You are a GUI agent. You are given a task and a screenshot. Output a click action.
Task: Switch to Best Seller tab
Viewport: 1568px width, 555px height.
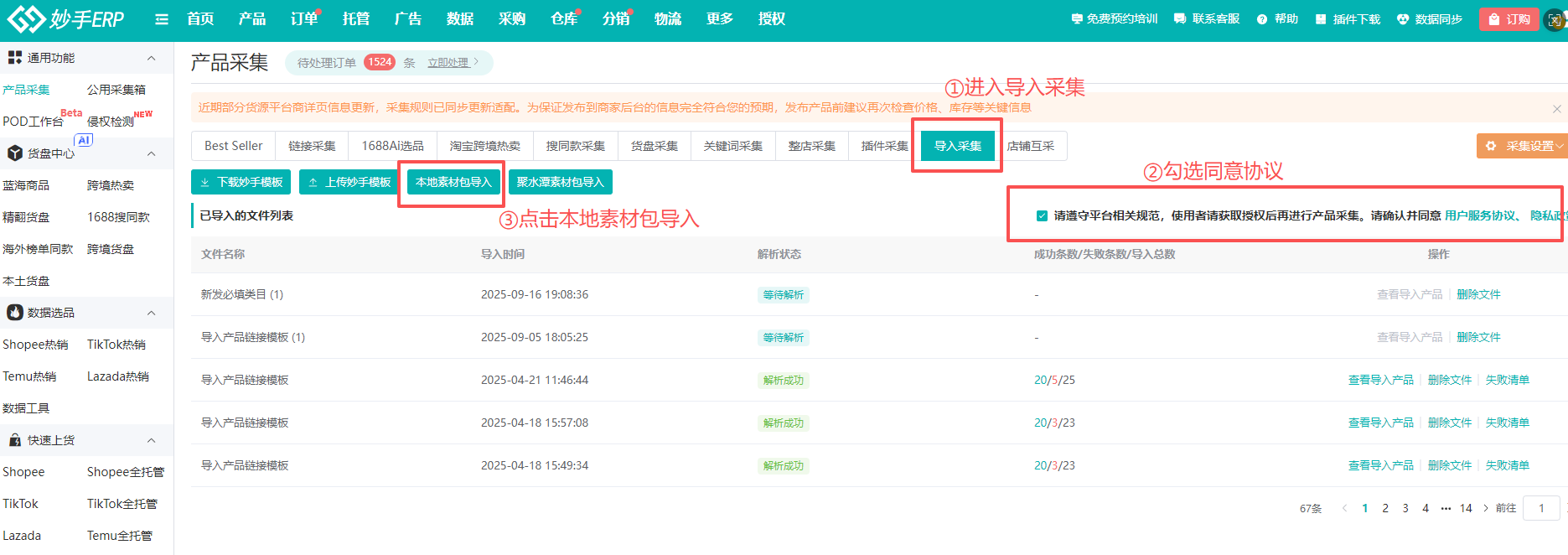tap(233, 146)
